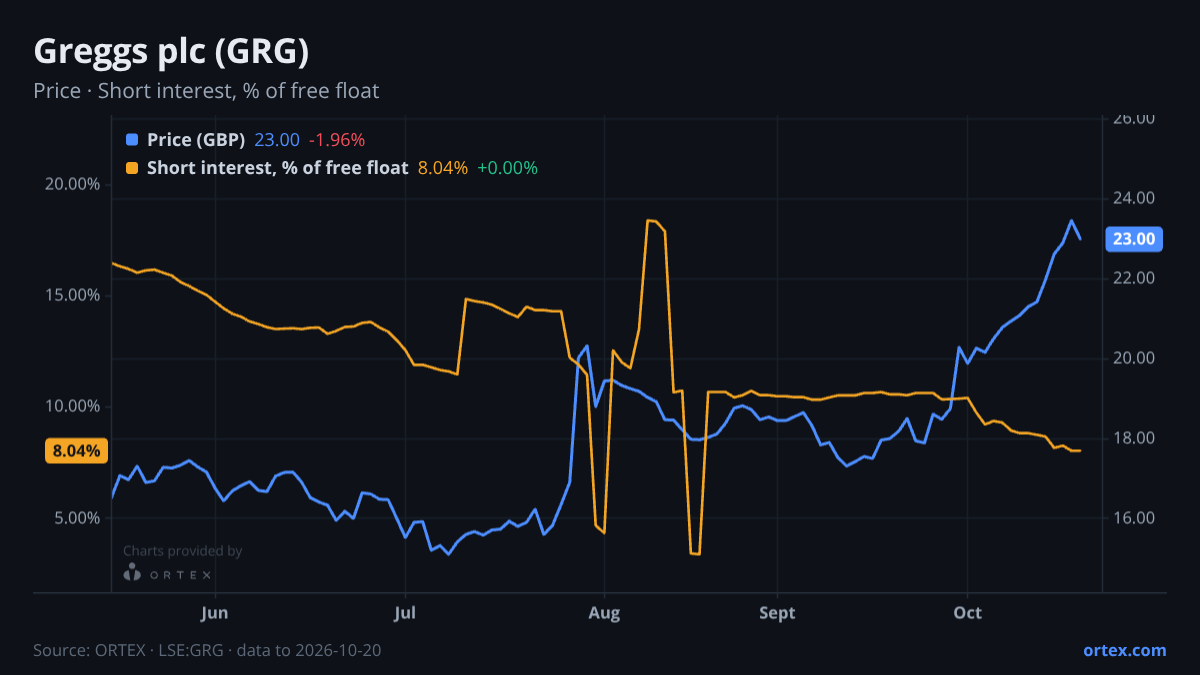Click the 16.00 right axis label
The height and width of the screenshot is (675, 1200).
pyautogui.click(x=1135, y=518)
